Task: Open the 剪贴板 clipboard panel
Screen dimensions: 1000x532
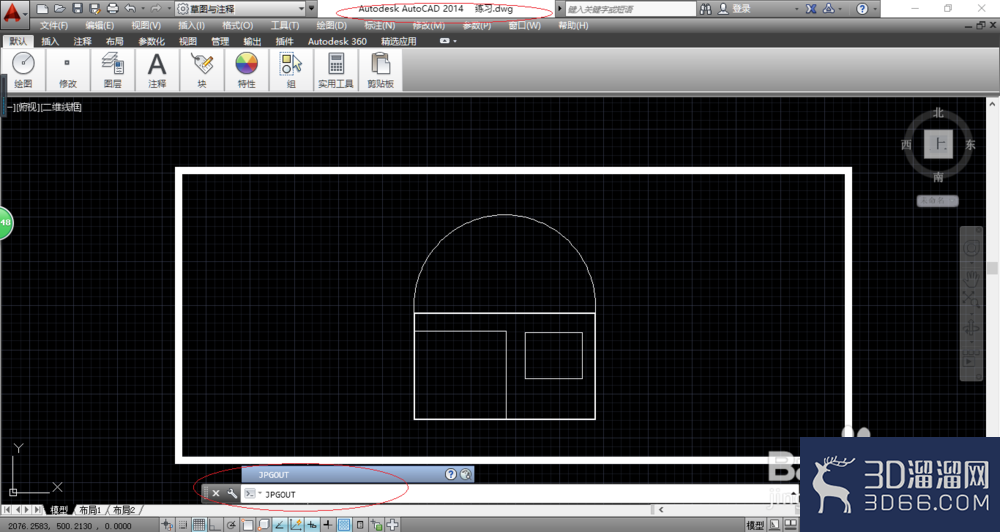Action: click(x=380, y=70)
